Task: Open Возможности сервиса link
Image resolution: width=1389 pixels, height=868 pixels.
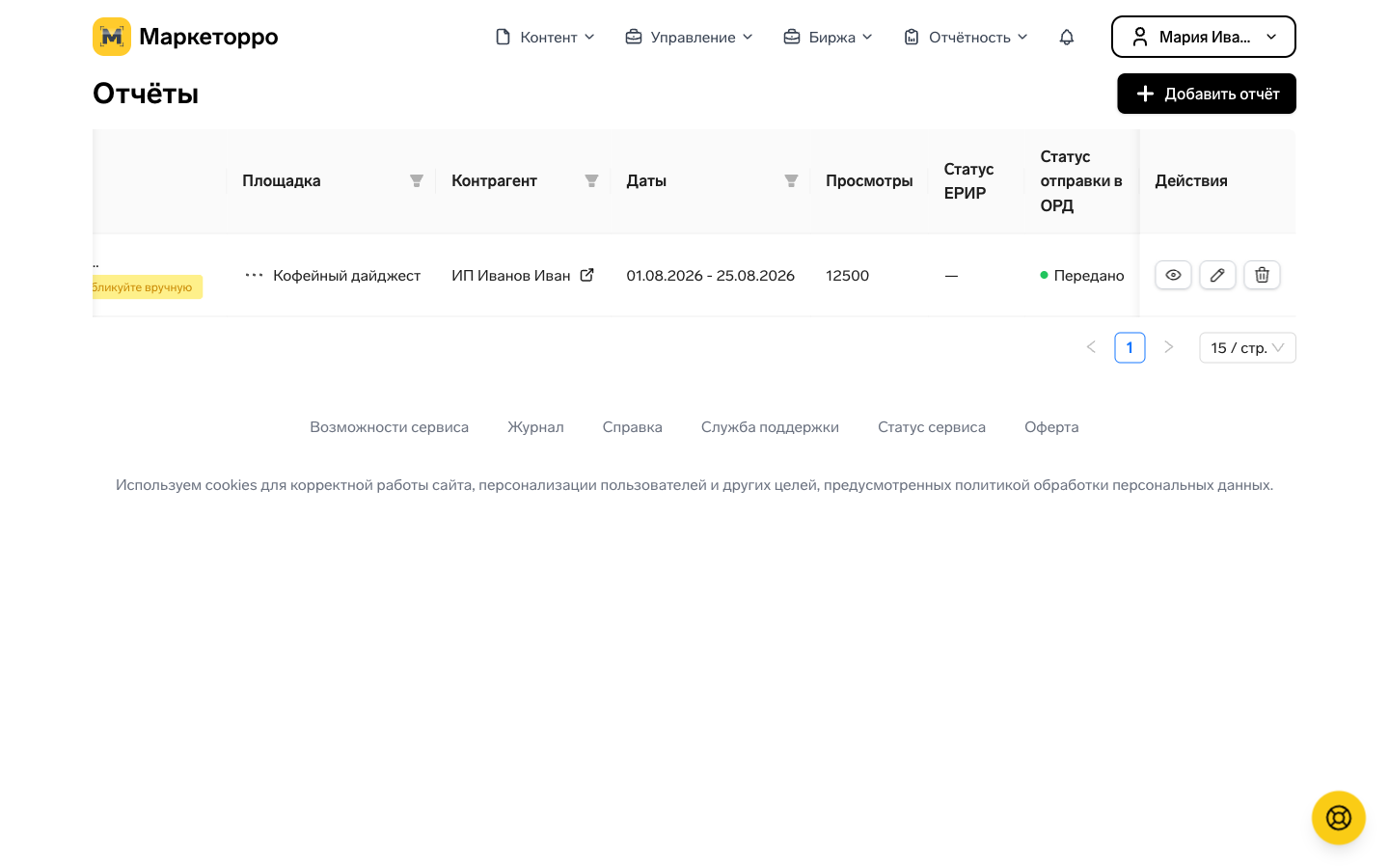Action: 389,427
